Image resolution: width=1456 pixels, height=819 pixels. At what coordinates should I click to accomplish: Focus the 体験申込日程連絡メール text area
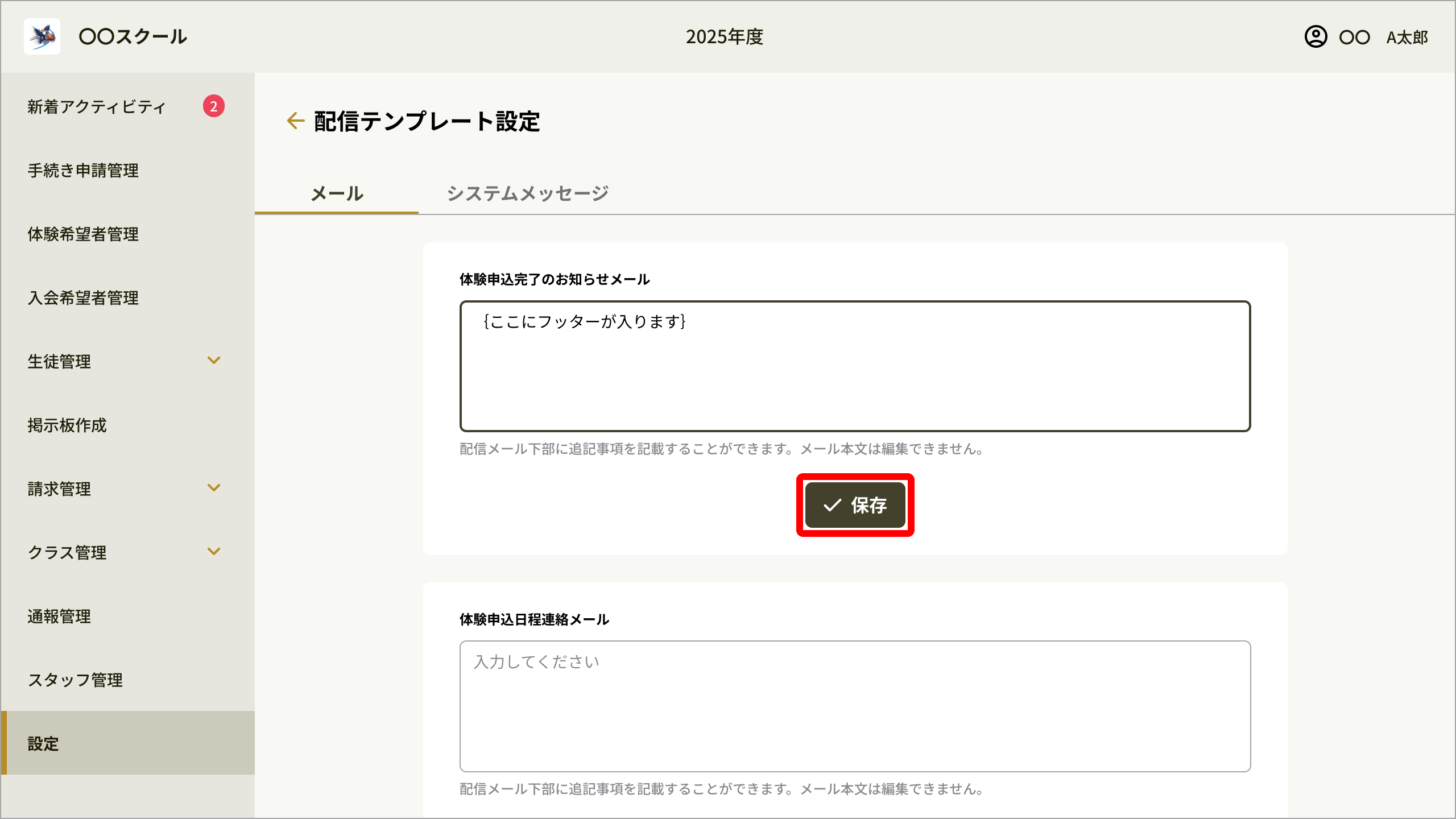(x=855, y=706)
